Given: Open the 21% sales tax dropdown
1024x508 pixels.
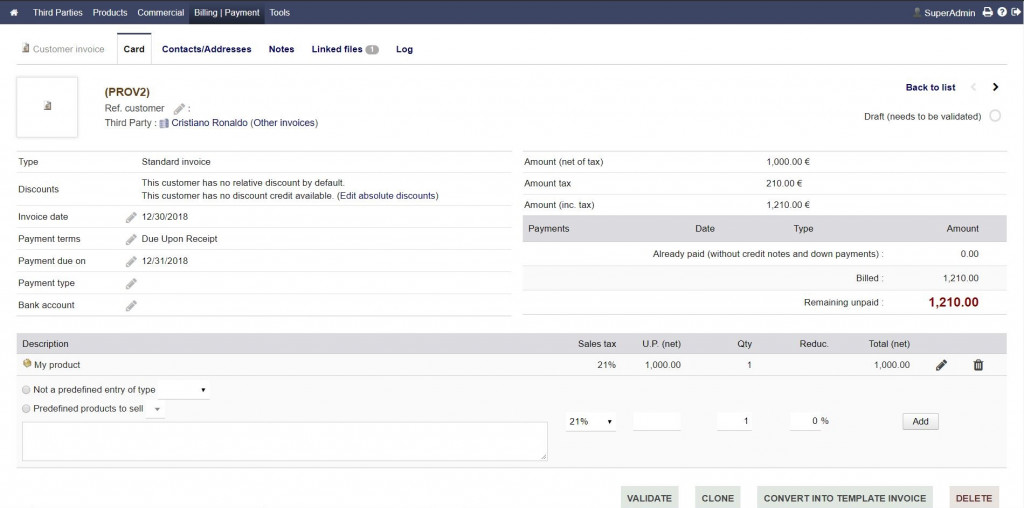Looking at the screenshot, I should point(591,422).
